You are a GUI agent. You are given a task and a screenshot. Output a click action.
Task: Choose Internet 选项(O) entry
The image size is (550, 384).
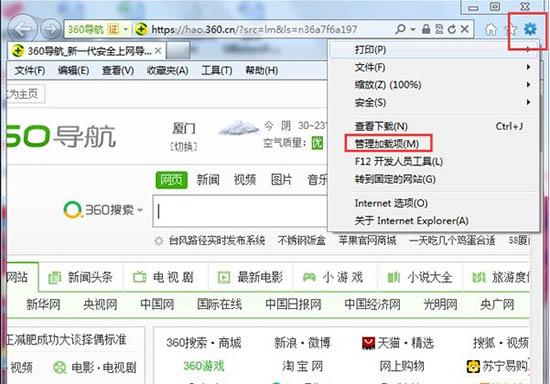[434, 203]
